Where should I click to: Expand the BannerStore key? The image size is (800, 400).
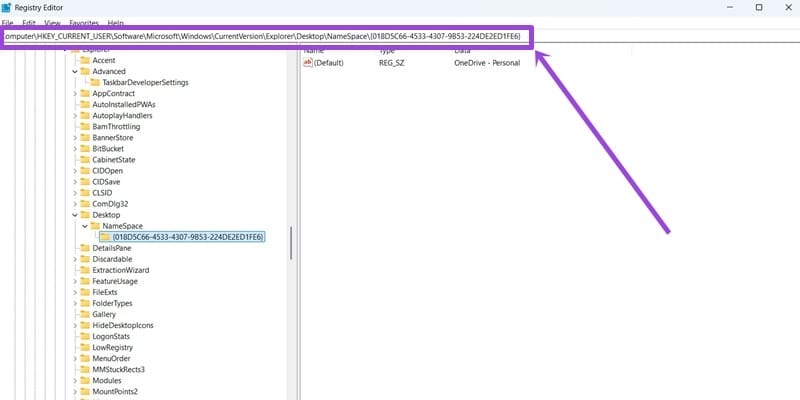tap(75, 138)
